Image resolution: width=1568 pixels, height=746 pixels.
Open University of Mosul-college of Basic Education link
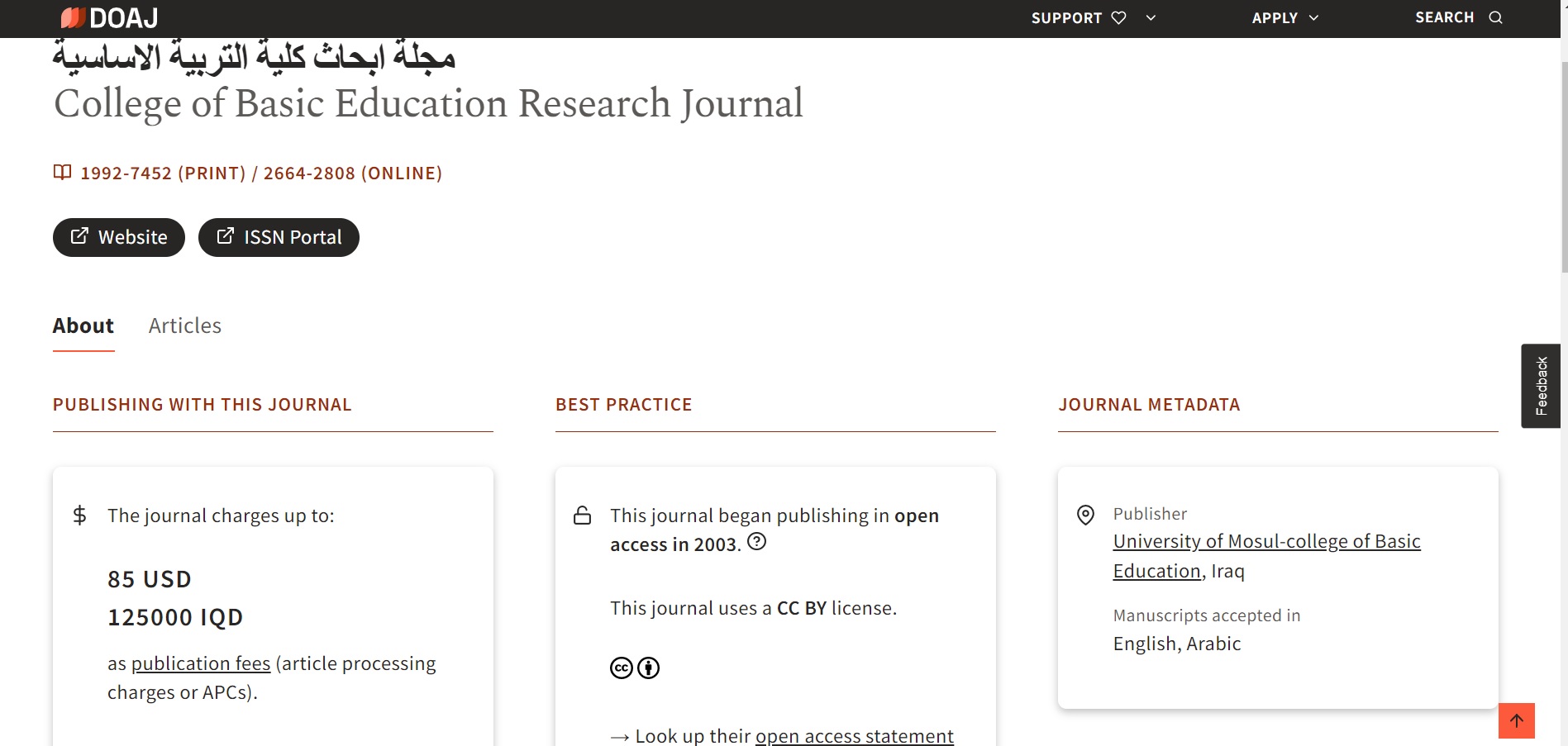1266,556
